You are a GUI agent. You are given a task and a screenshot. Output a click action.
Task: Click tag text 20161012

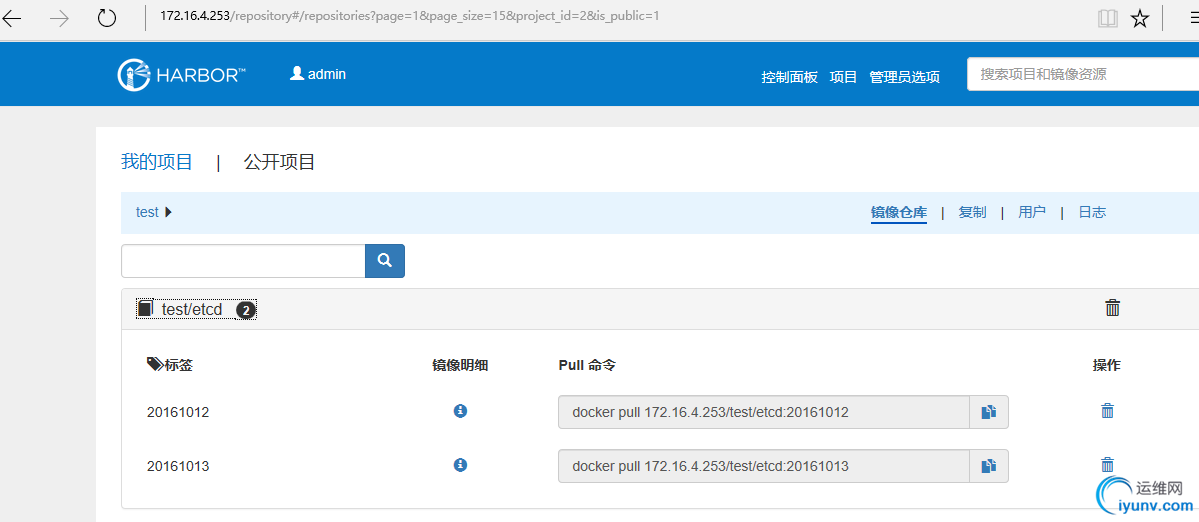coord(178,413)
